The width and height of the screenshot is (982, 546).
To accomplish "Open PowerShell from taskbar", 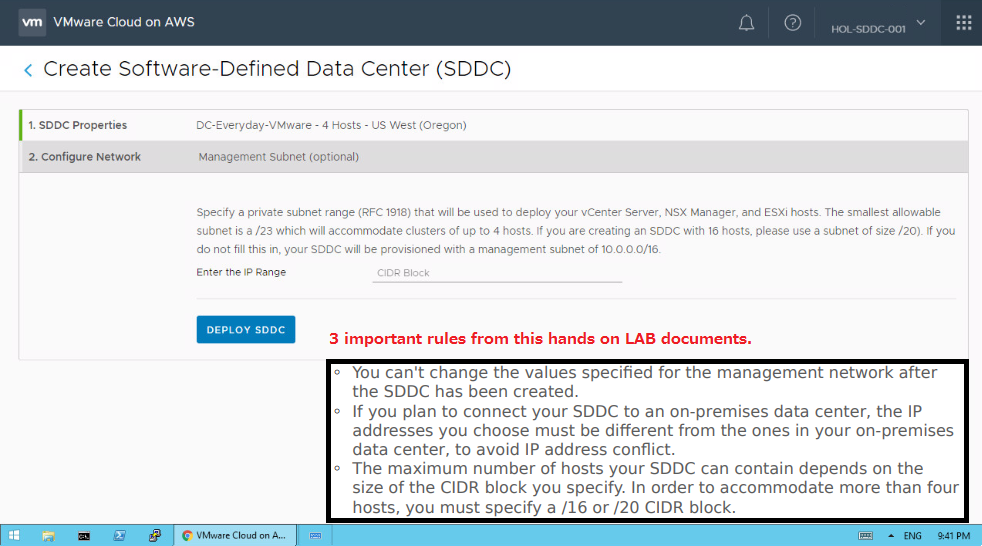I will tap(119, 535).
